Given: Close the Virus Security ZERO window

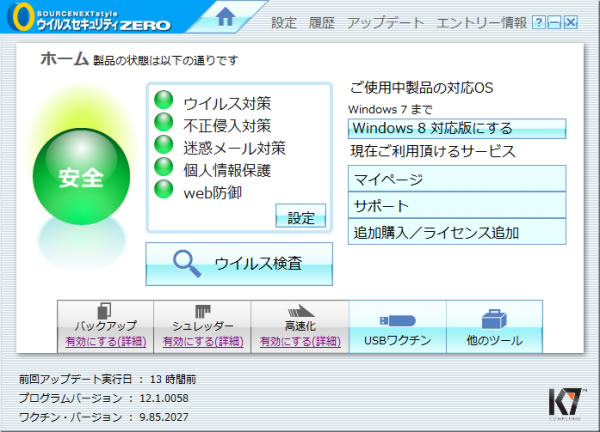Looking at the screenshot, I should click(571, 23).
